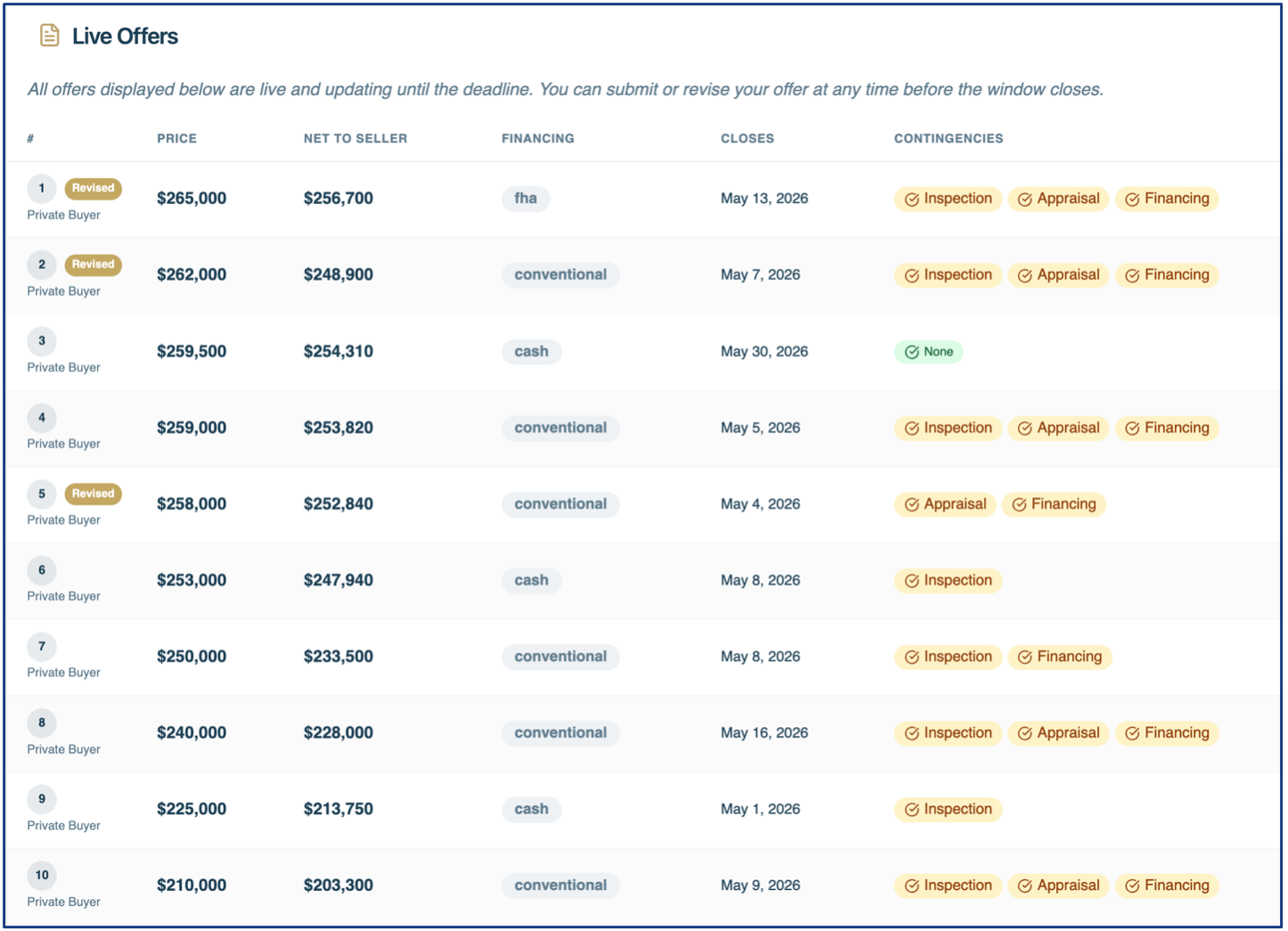Screen dimensions: 1288x931
Task: Click Inspection tag on the $265,000 offer
Action: coord(948,199)
